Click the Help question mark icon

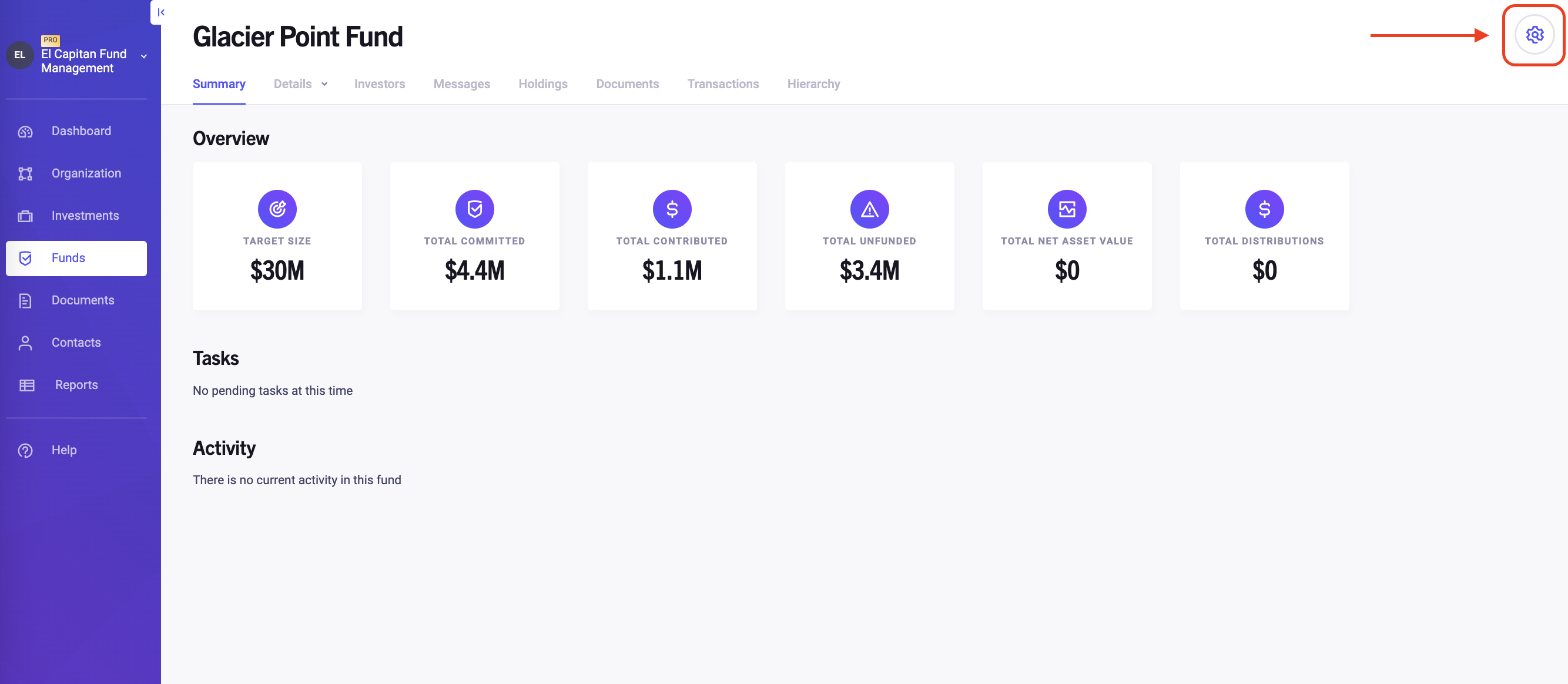pos(25,450)
